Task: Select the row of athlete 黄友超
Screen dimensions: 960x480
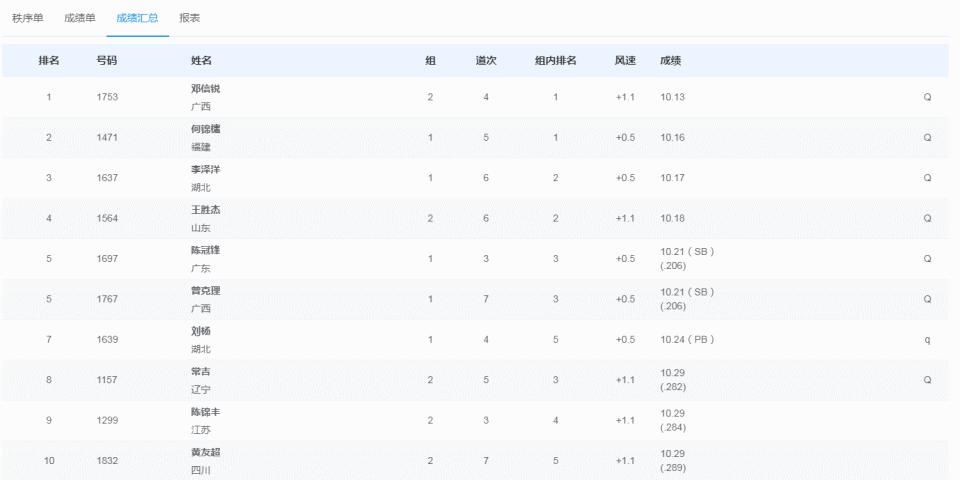Action: [x=205, y=452]
